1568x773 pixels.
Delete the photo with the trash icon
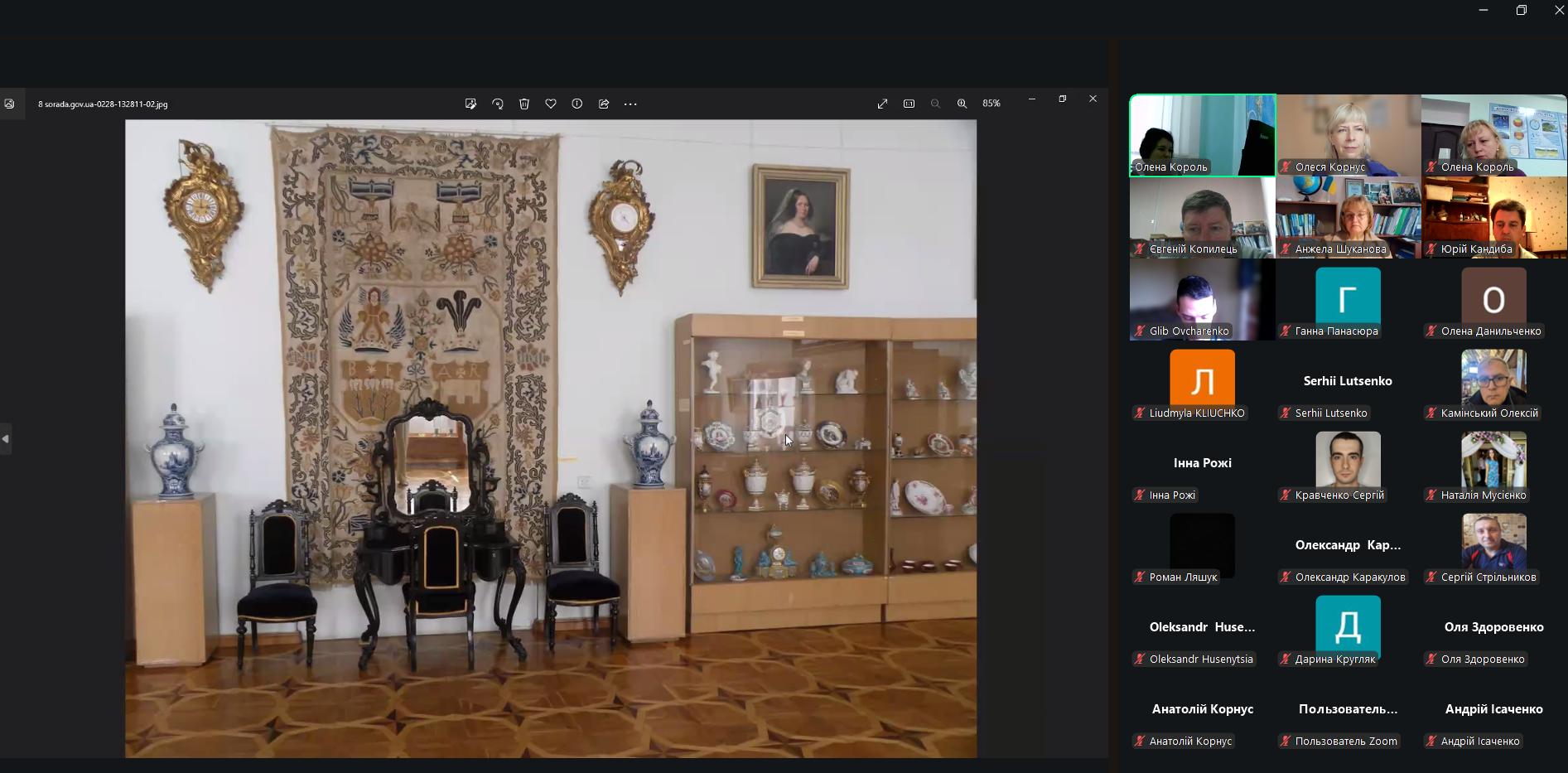pos(524,104)
